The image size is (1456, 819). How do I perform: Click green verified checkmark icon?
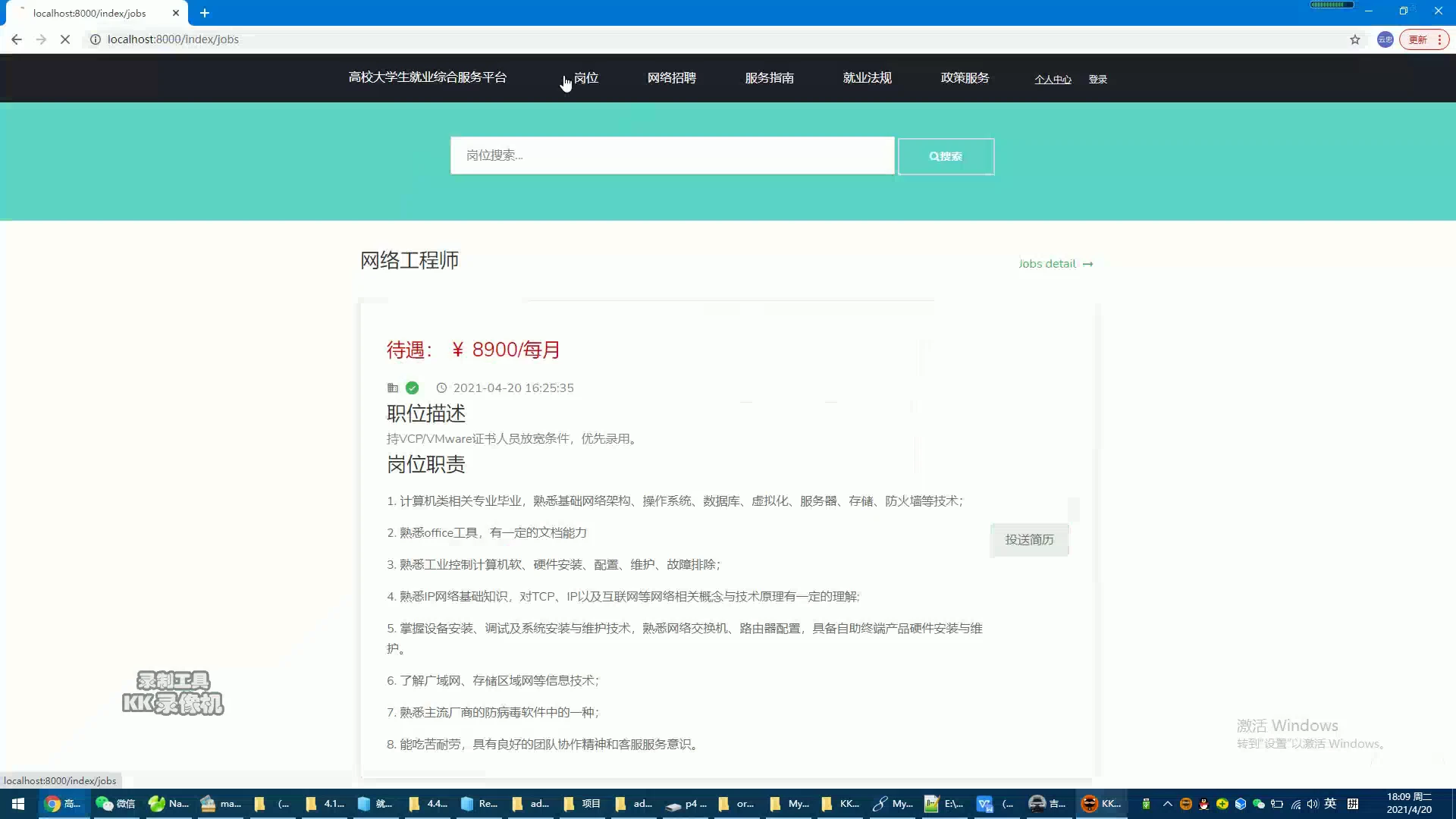(412, 388)
